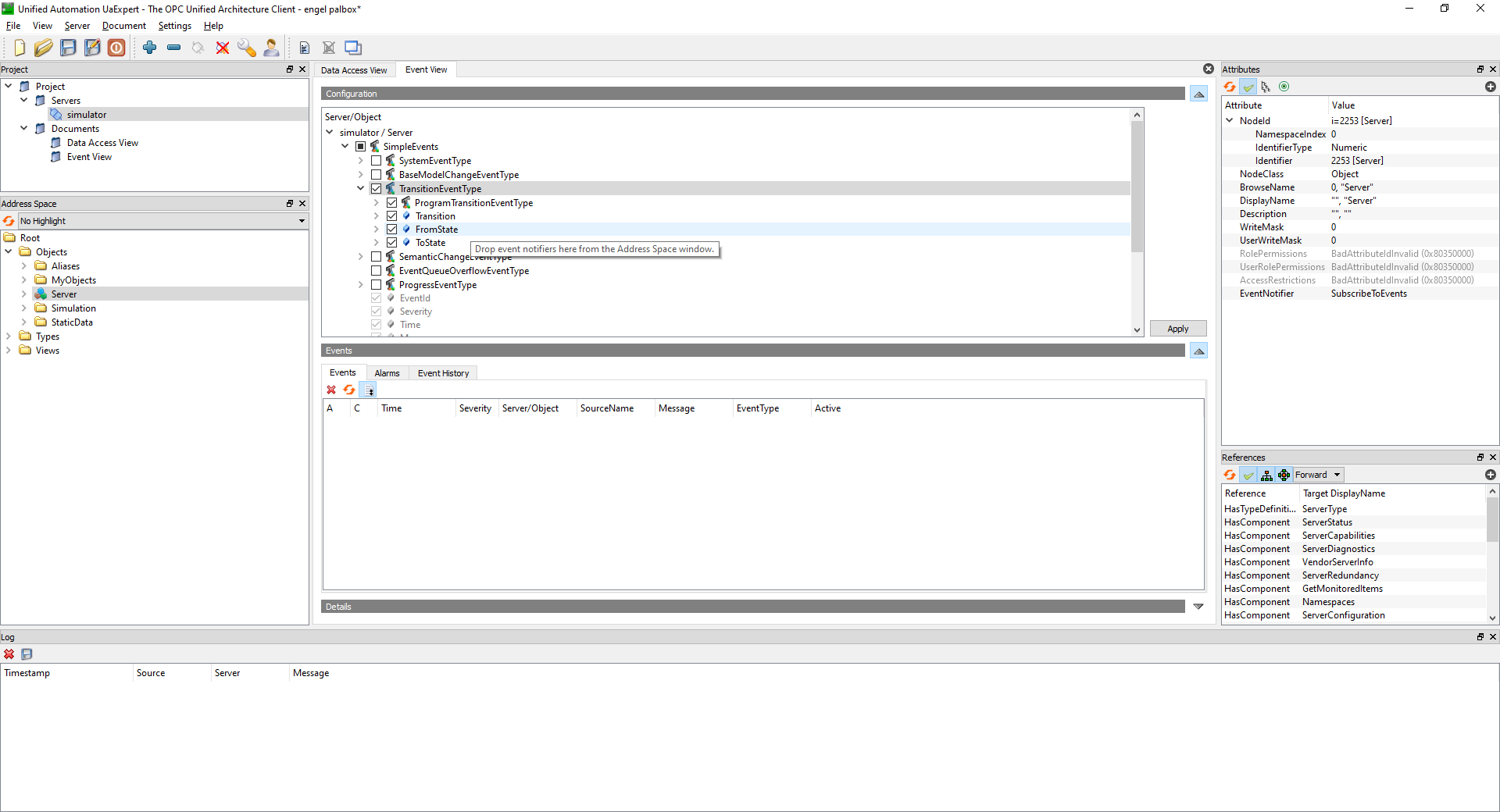Open a project with the folder icon

point(43,48)
